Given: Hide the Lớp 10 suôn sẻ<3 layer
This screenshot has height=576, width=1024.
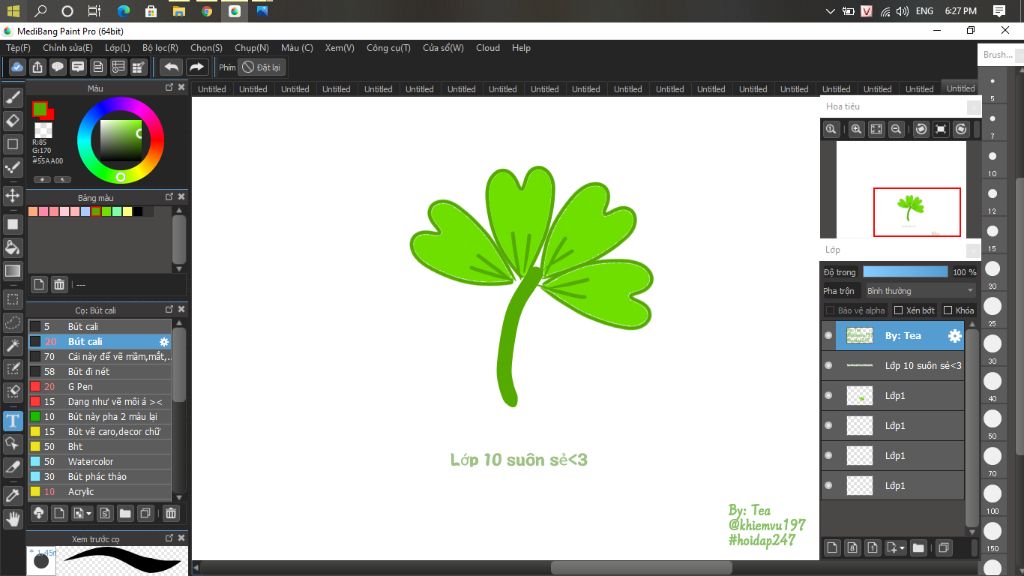Looking at the screenshot, I should tap(829, 366).
